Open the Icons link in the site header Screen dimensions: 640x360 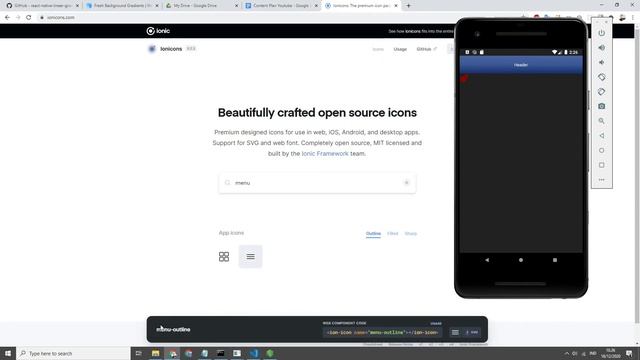tap(378, 49)
